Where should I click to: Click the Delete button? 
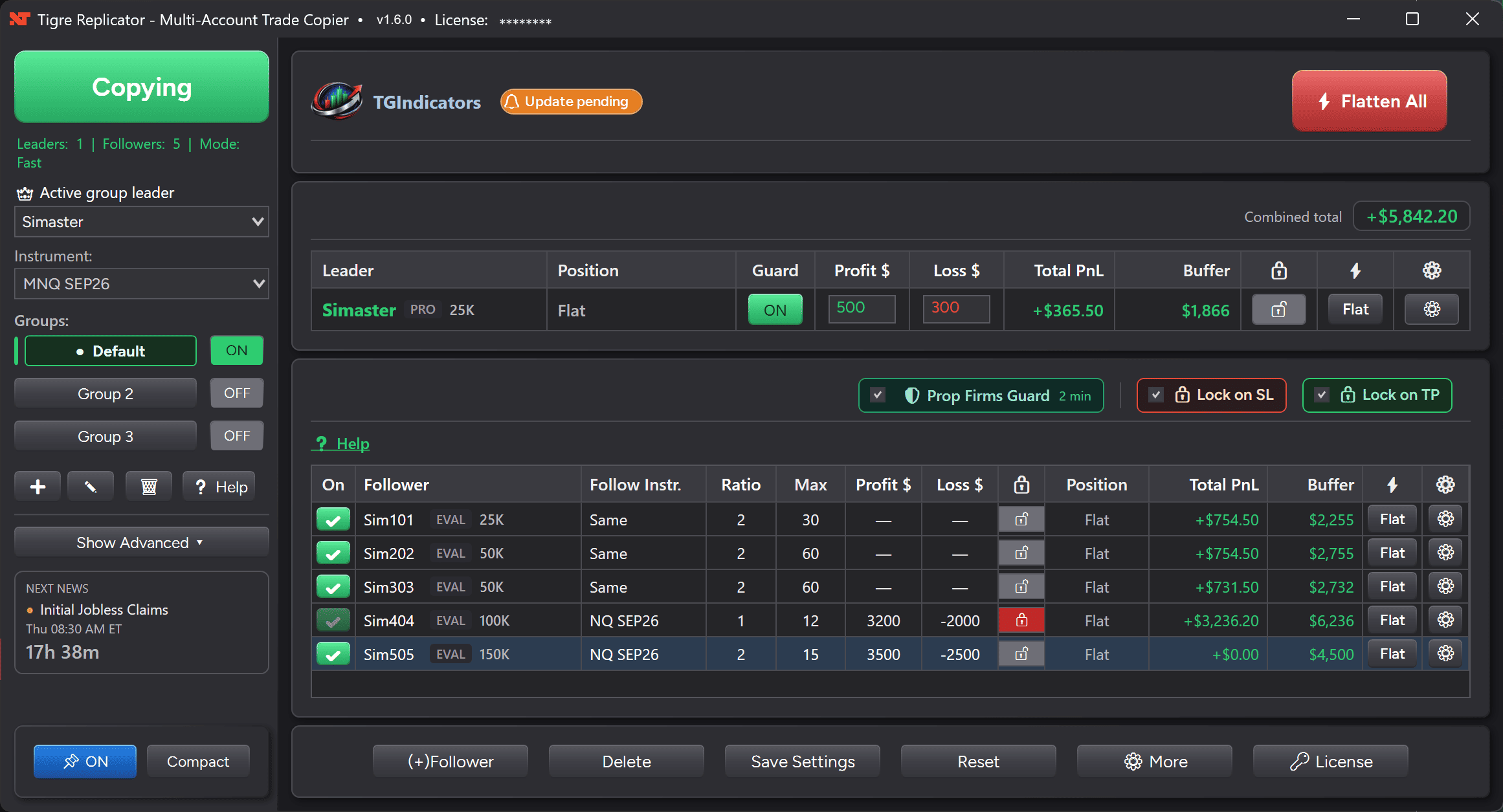point(627,762)
